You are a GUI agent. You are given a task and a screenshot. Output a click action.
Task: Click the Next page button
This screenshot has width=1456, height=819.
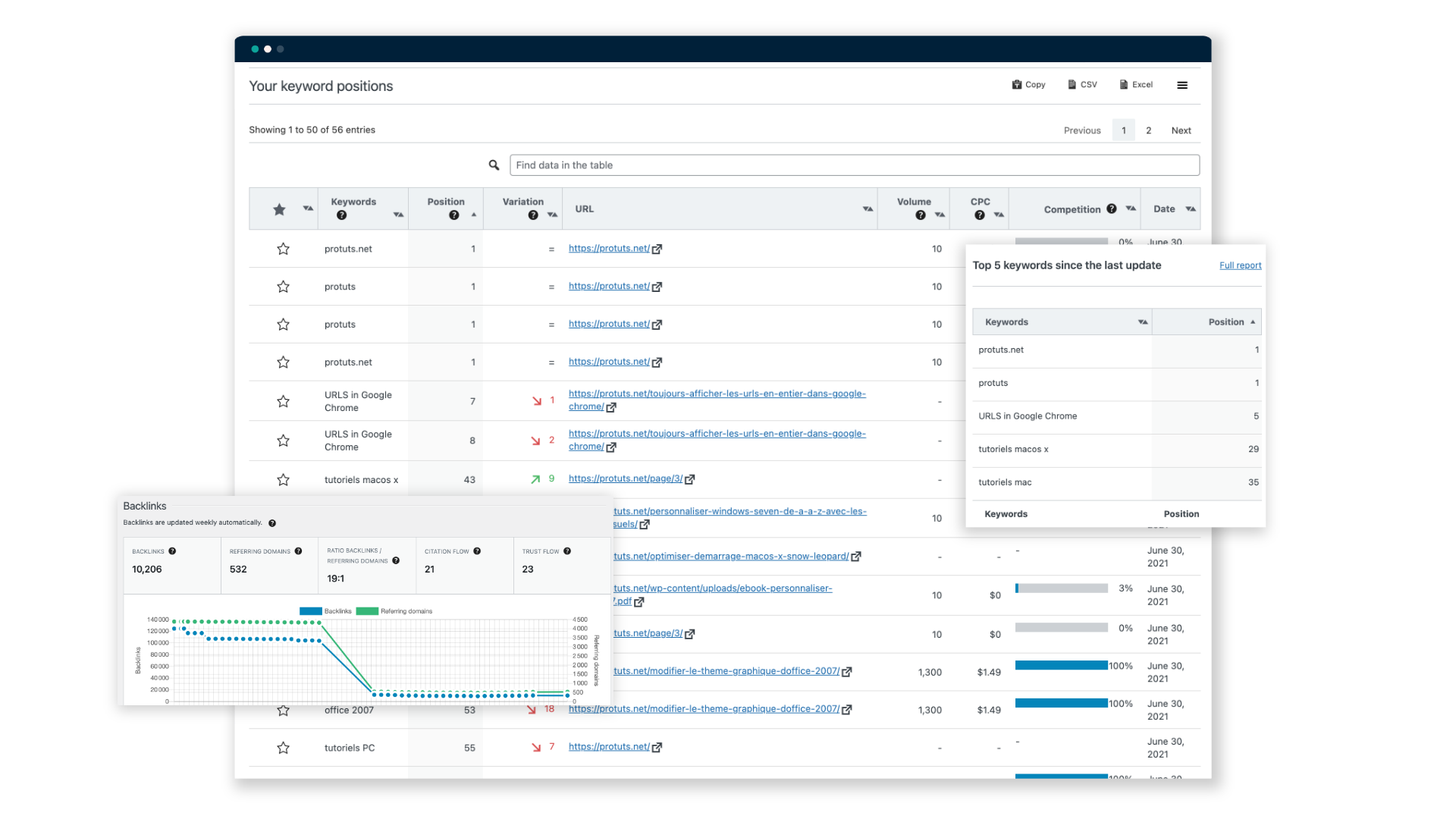click(x=1180, y=130)
